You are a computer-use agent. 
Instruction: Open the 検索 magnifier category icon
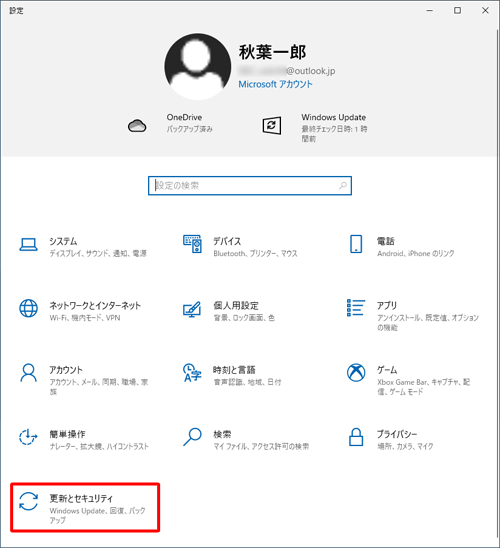[192, 437]
